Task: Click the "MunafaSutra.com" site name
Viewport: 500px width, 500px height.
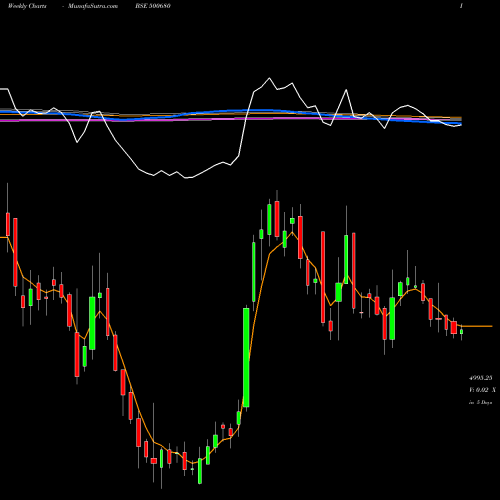Action: (x=93, y=6)
